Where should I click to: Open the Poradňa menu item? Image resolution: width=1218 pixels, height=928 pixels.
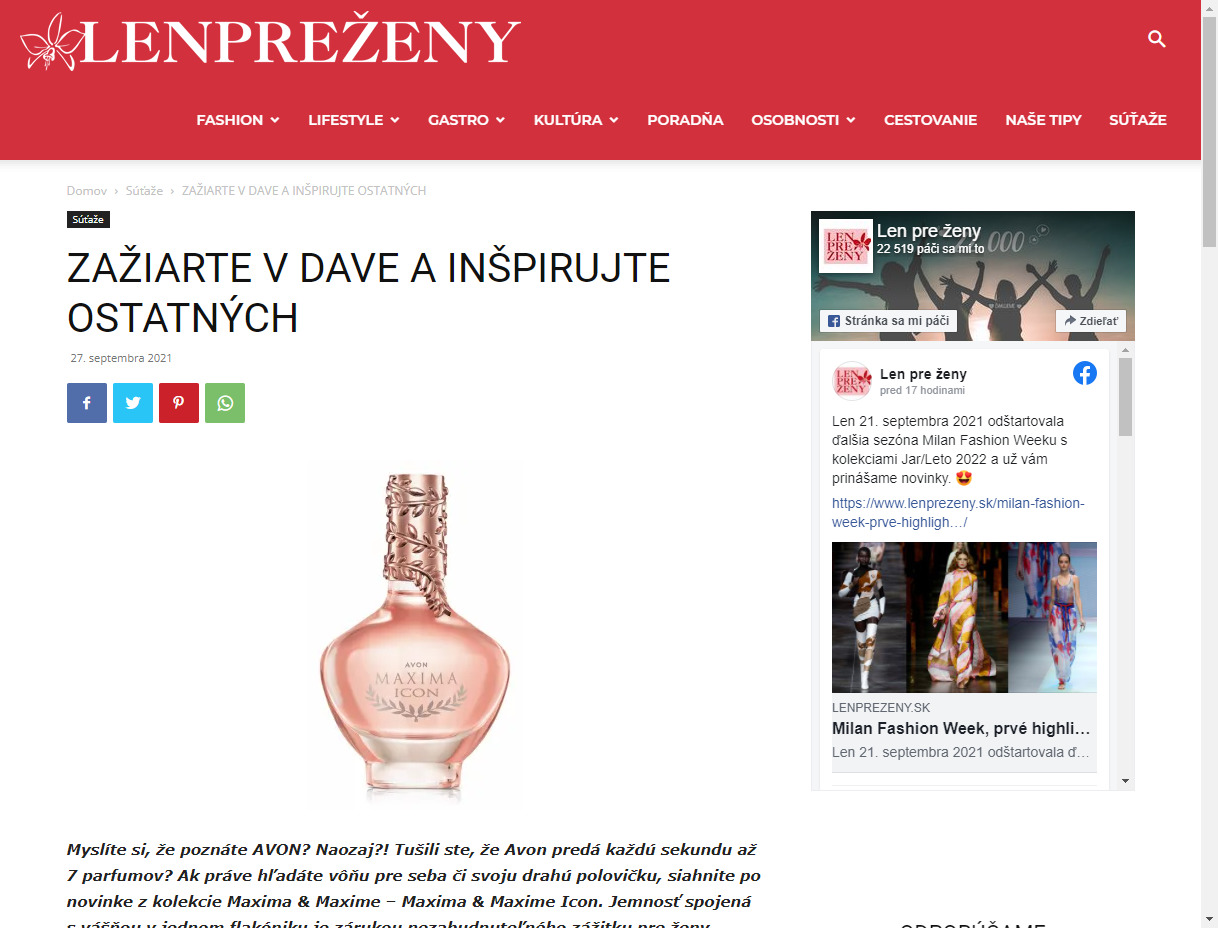685,120
